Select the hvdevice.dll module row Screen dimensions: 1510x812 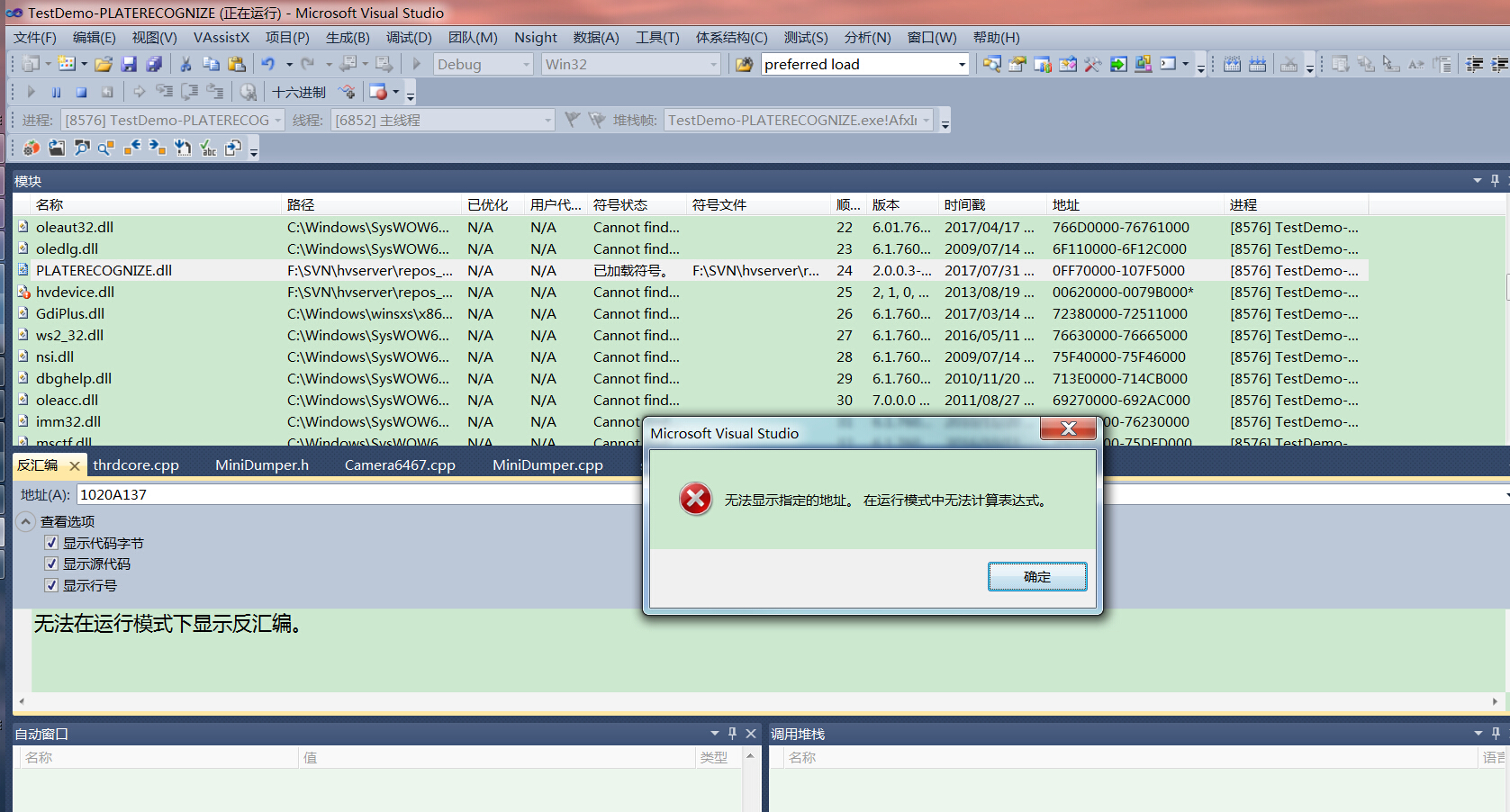(x=691, y=292)
